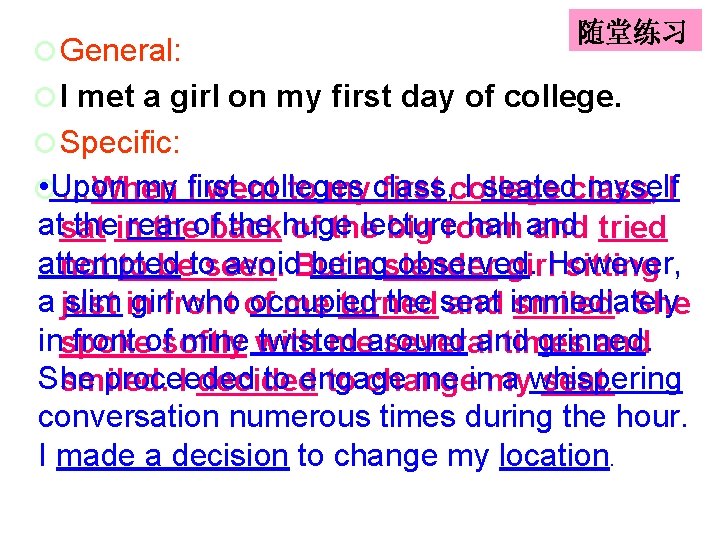
Task: Click the underlined word 'grinned'
Action: pos(591,342)
